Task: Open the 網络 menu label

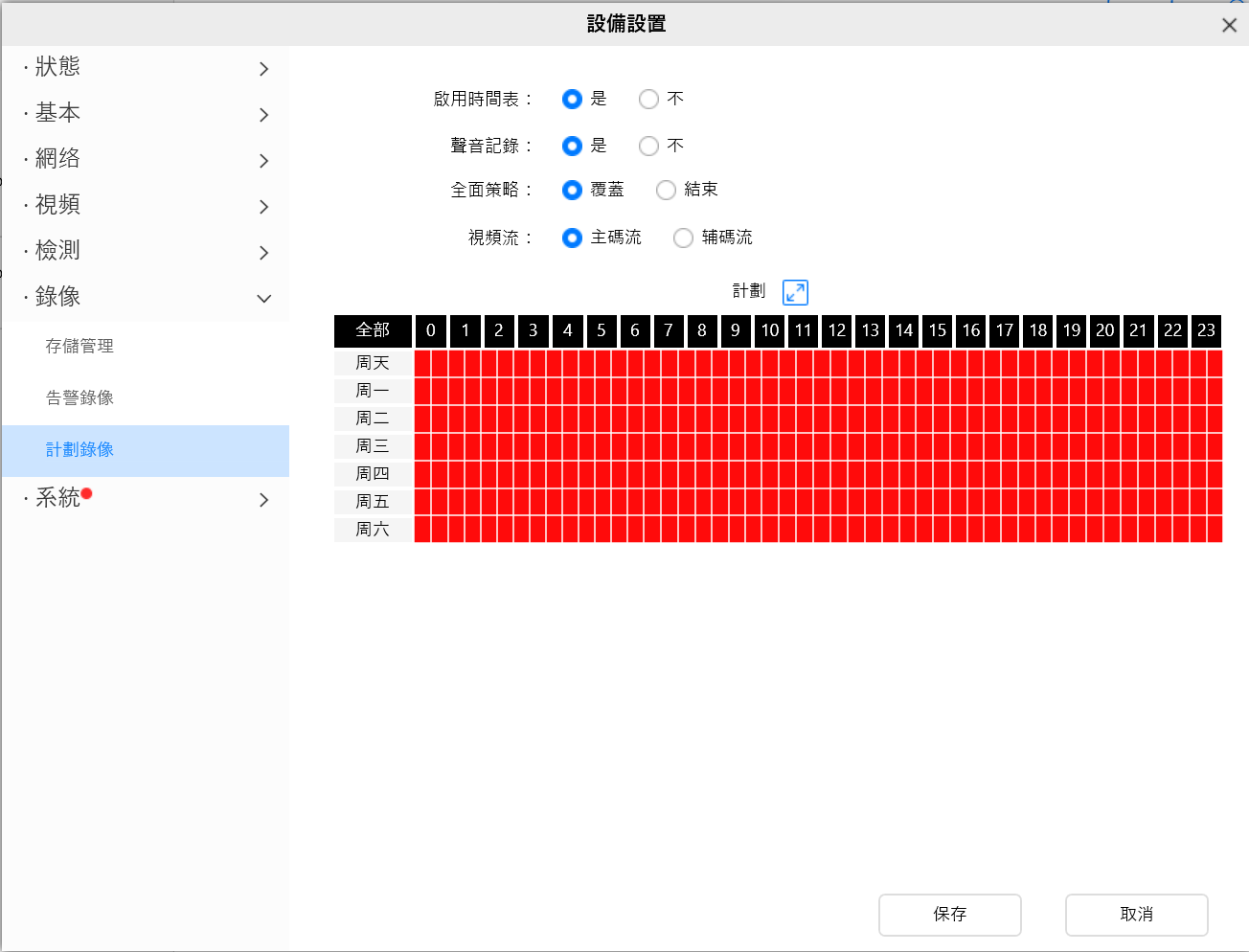Action: [x=57, y=158]
